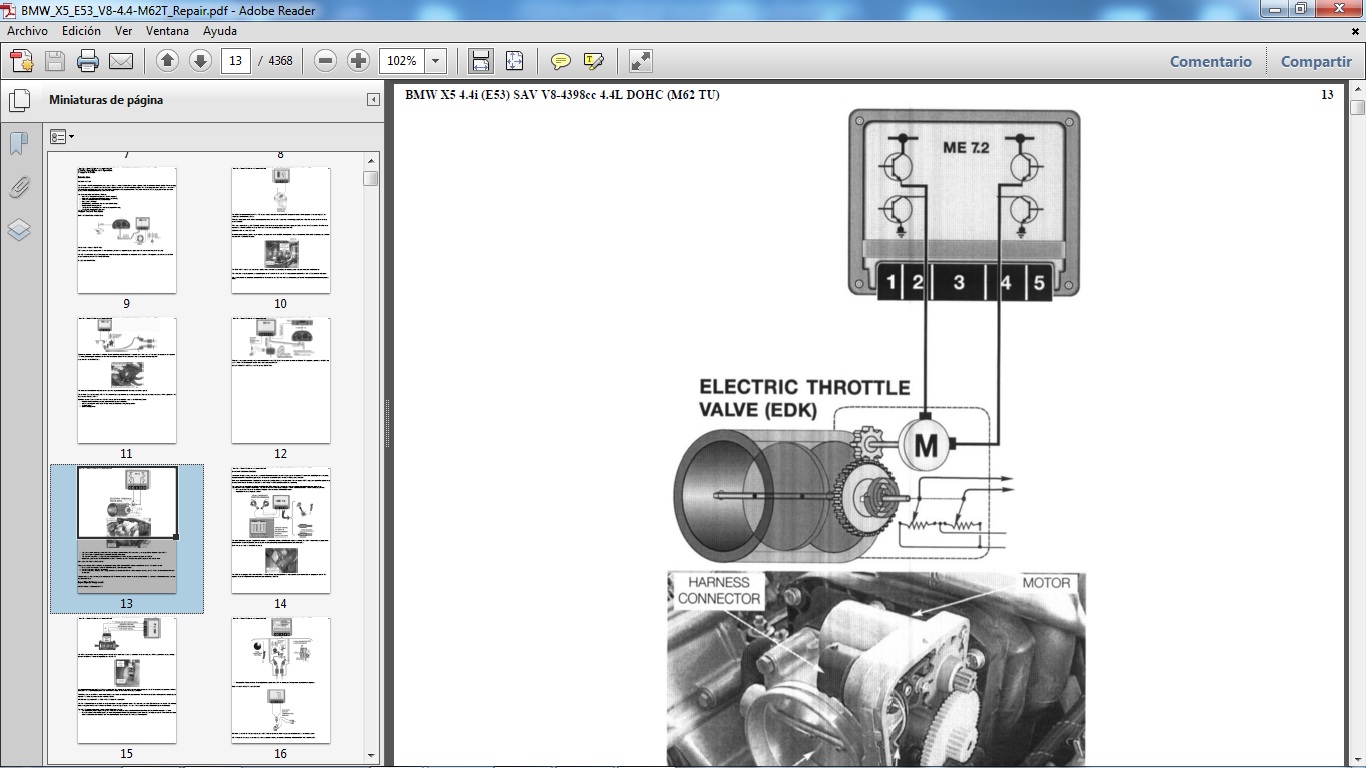Add a sticky note comment
The image size is (1366, 768).
click(561, 61)
